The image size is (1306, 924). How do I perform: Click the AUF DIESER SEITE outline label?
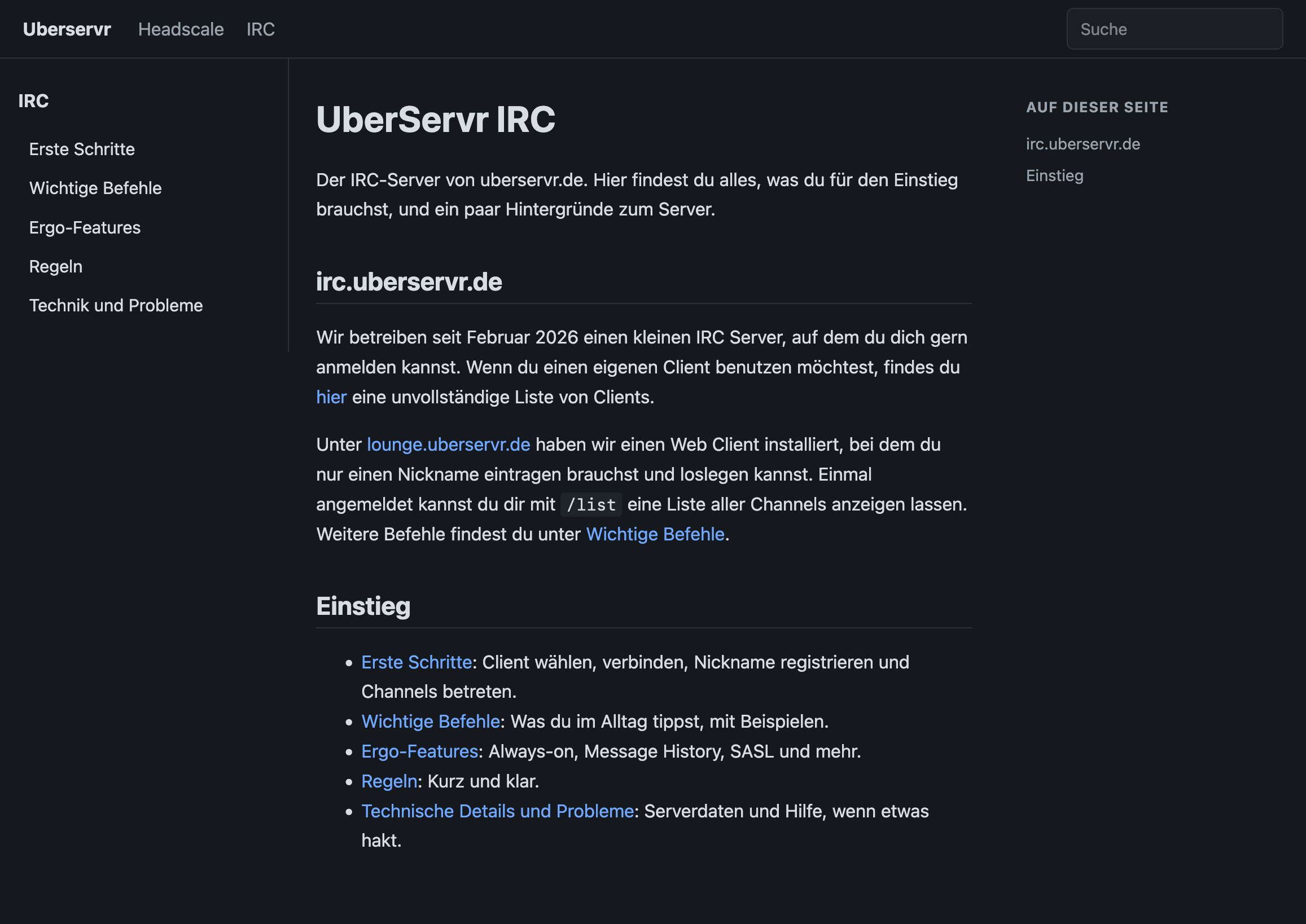(1097, 108)
